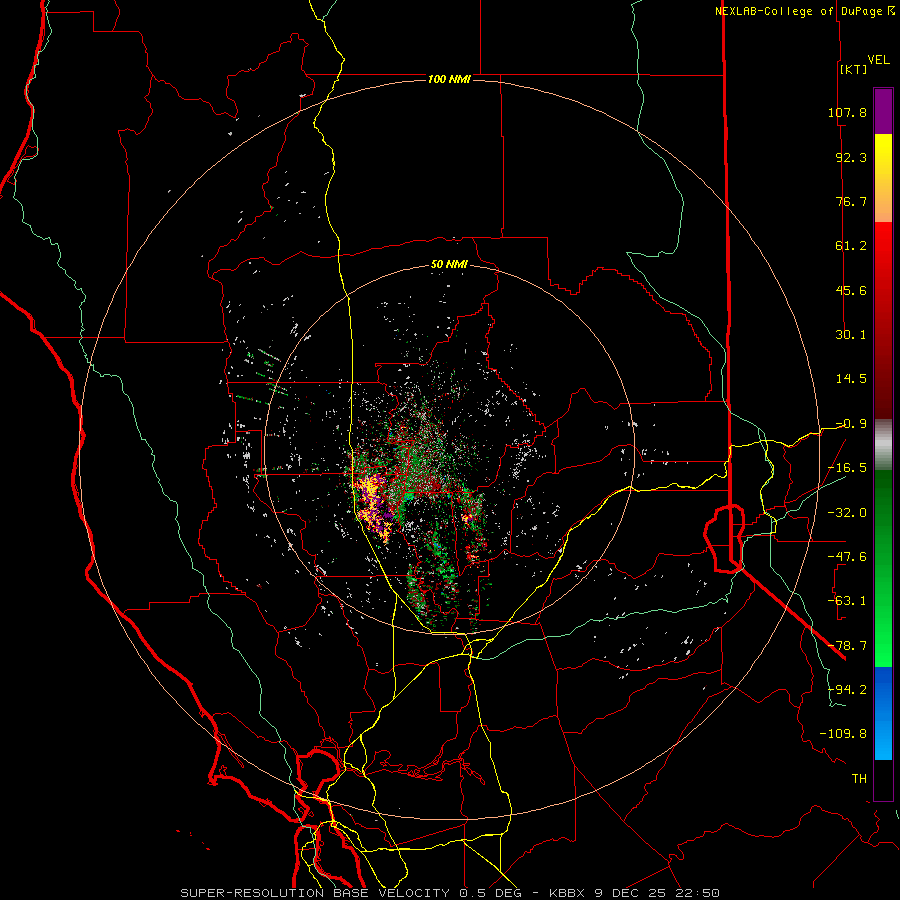Click the [KT] units label
Screen dimensions: 900x900
[x=853, y=69]
